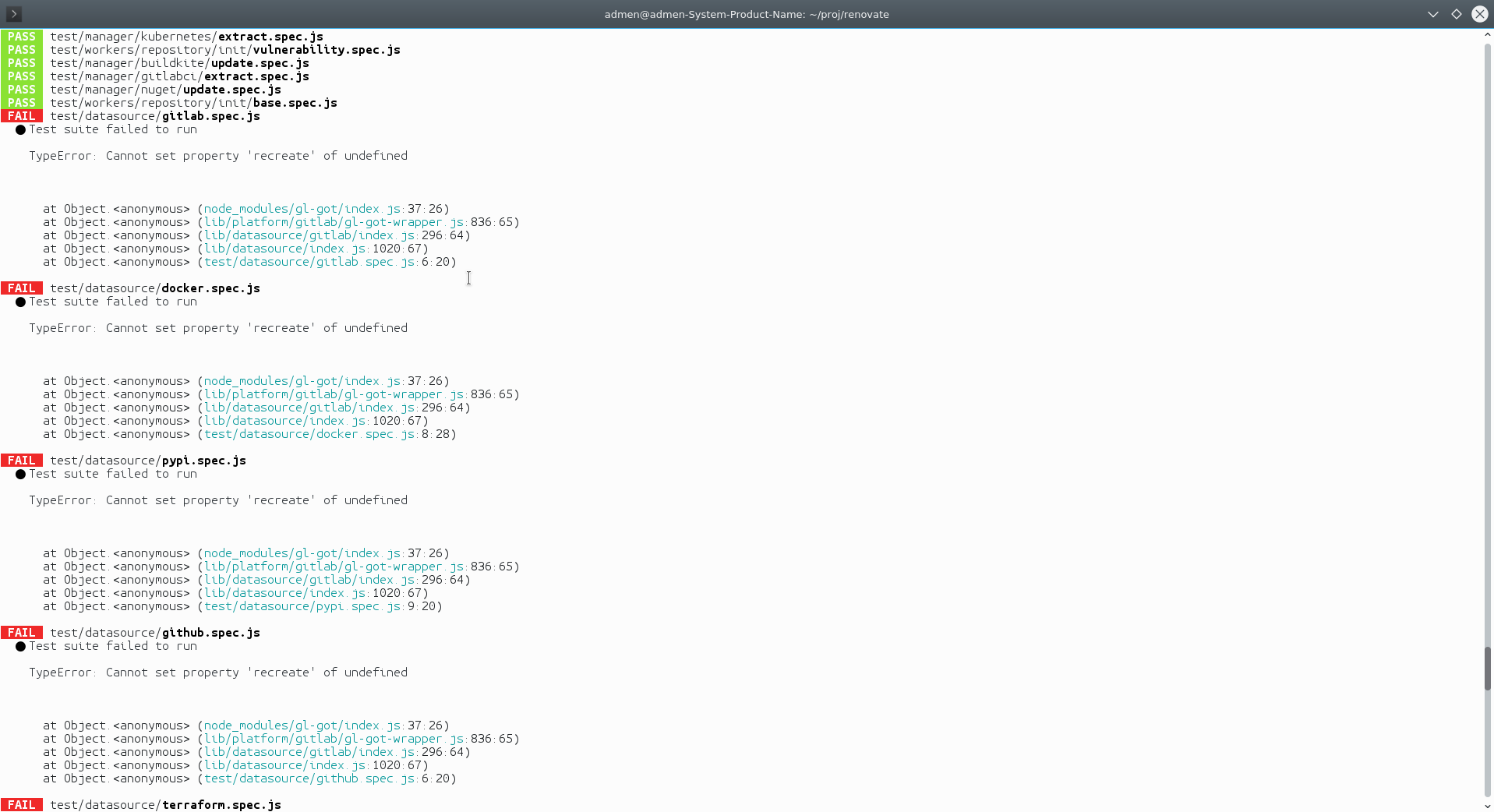Screen dimensions: 1494x812
Task: Open test/datasource/pypi.spec.js:9:20 stack link
Action: pyautogui.click(x=320, y=606)
